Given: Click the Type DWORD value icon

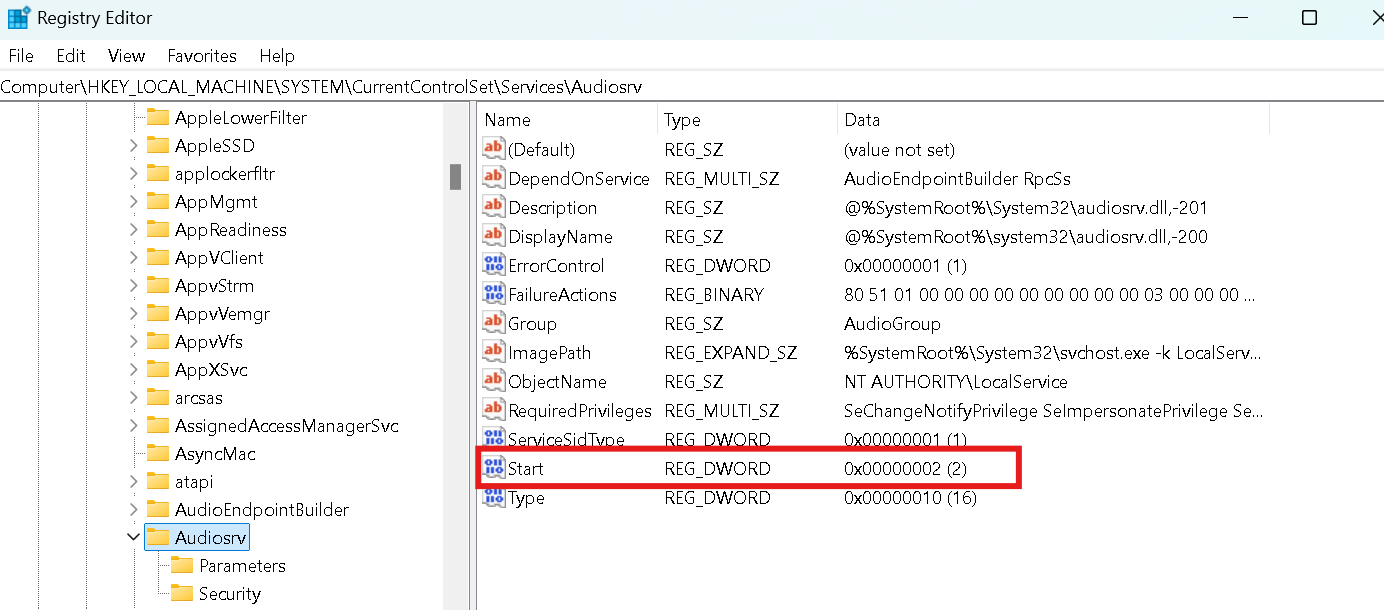Looking at the screenshot, I should point(494,497).
